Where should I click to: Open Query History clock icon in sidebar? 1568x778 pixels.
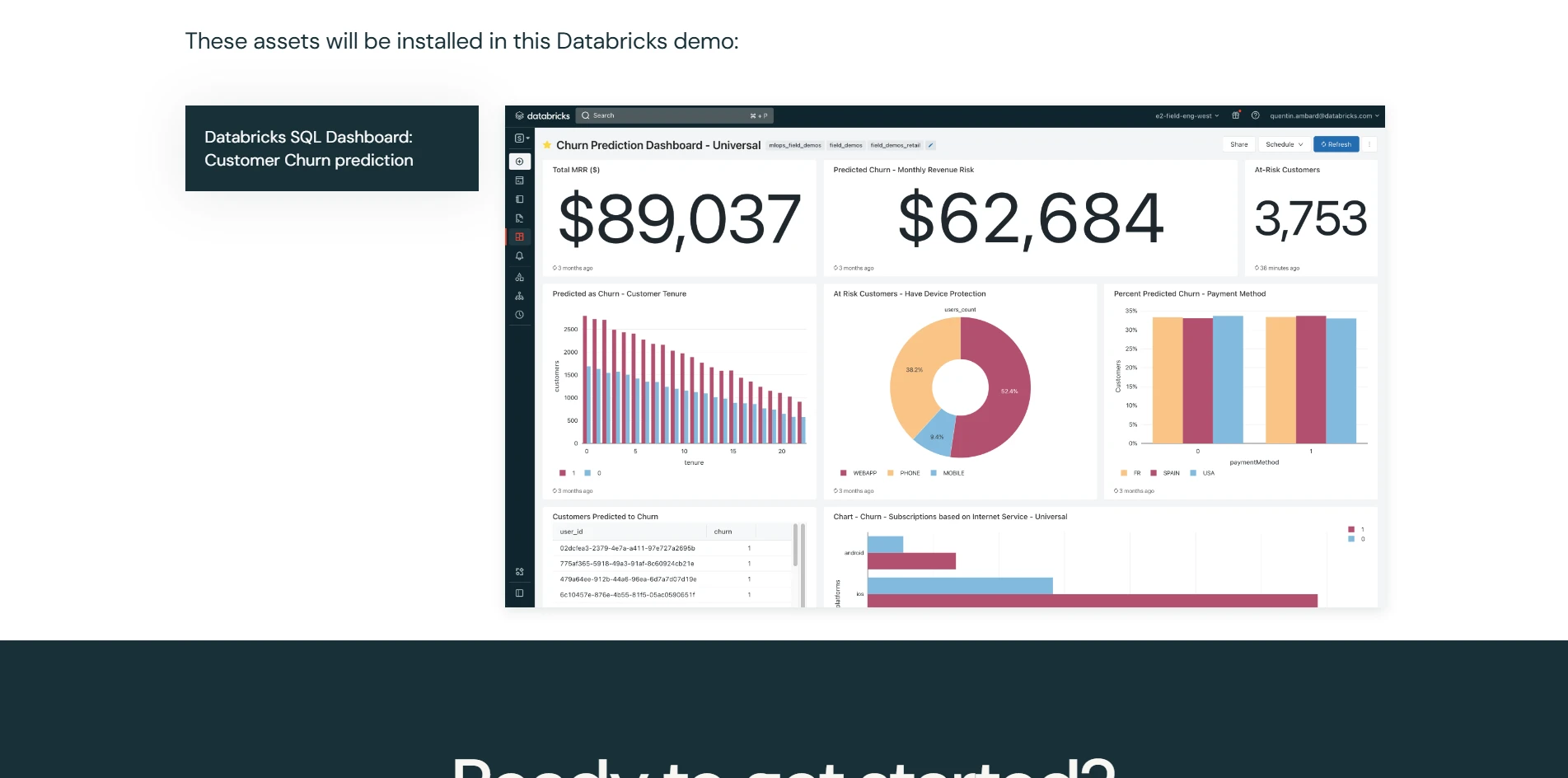click(519, 315)
